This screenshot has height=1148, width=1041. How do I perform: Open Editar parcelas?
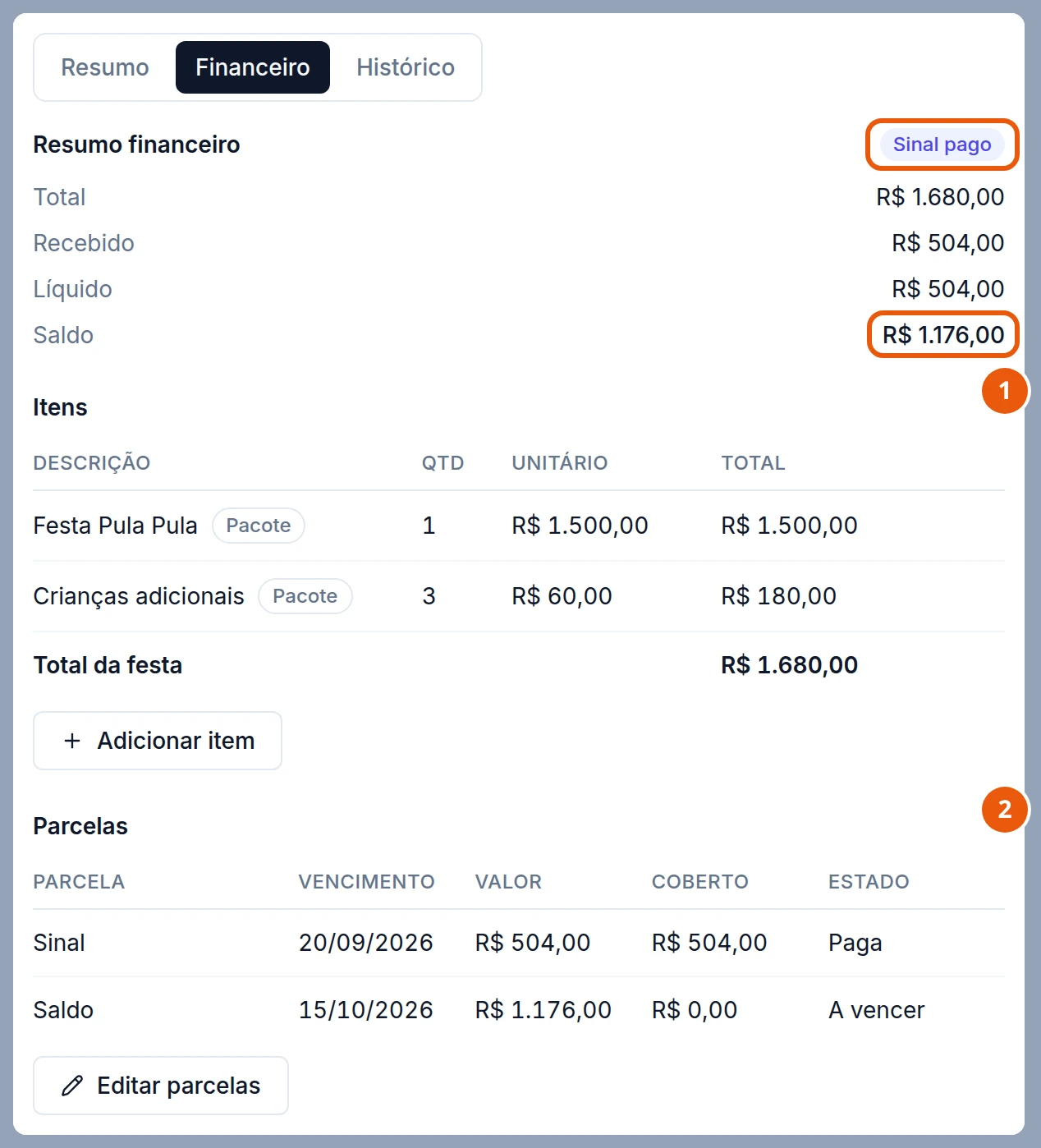coord(161,1086)
